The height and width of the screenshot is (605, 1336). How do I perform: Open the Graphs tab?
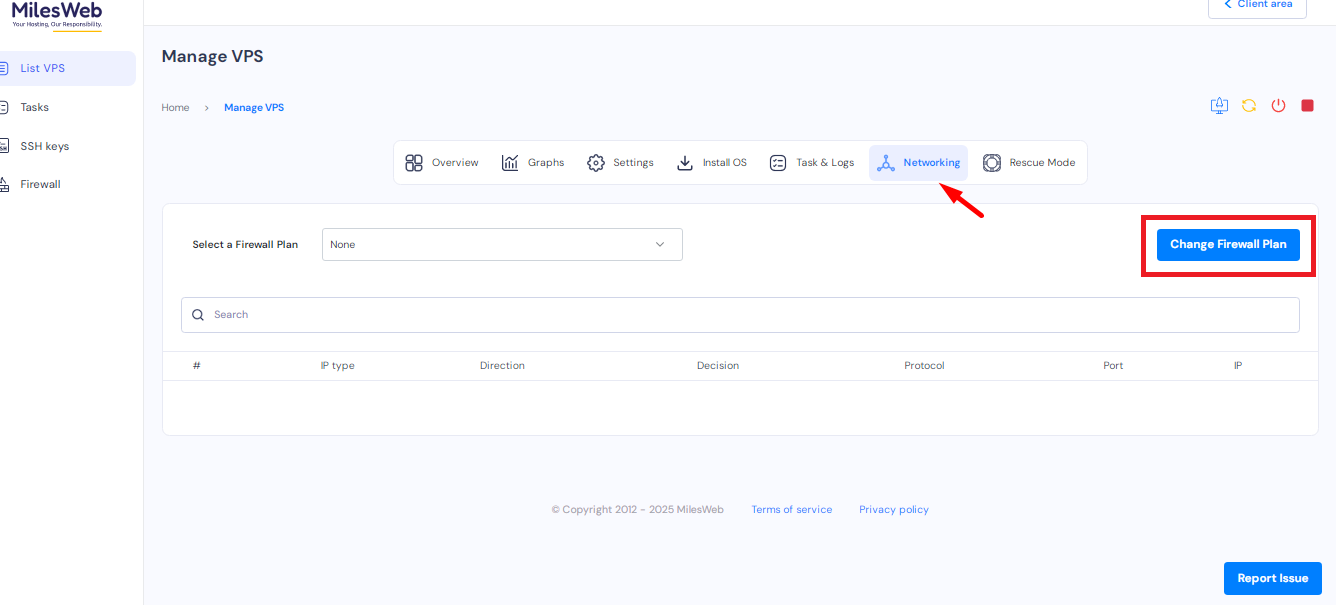(533, 163)
